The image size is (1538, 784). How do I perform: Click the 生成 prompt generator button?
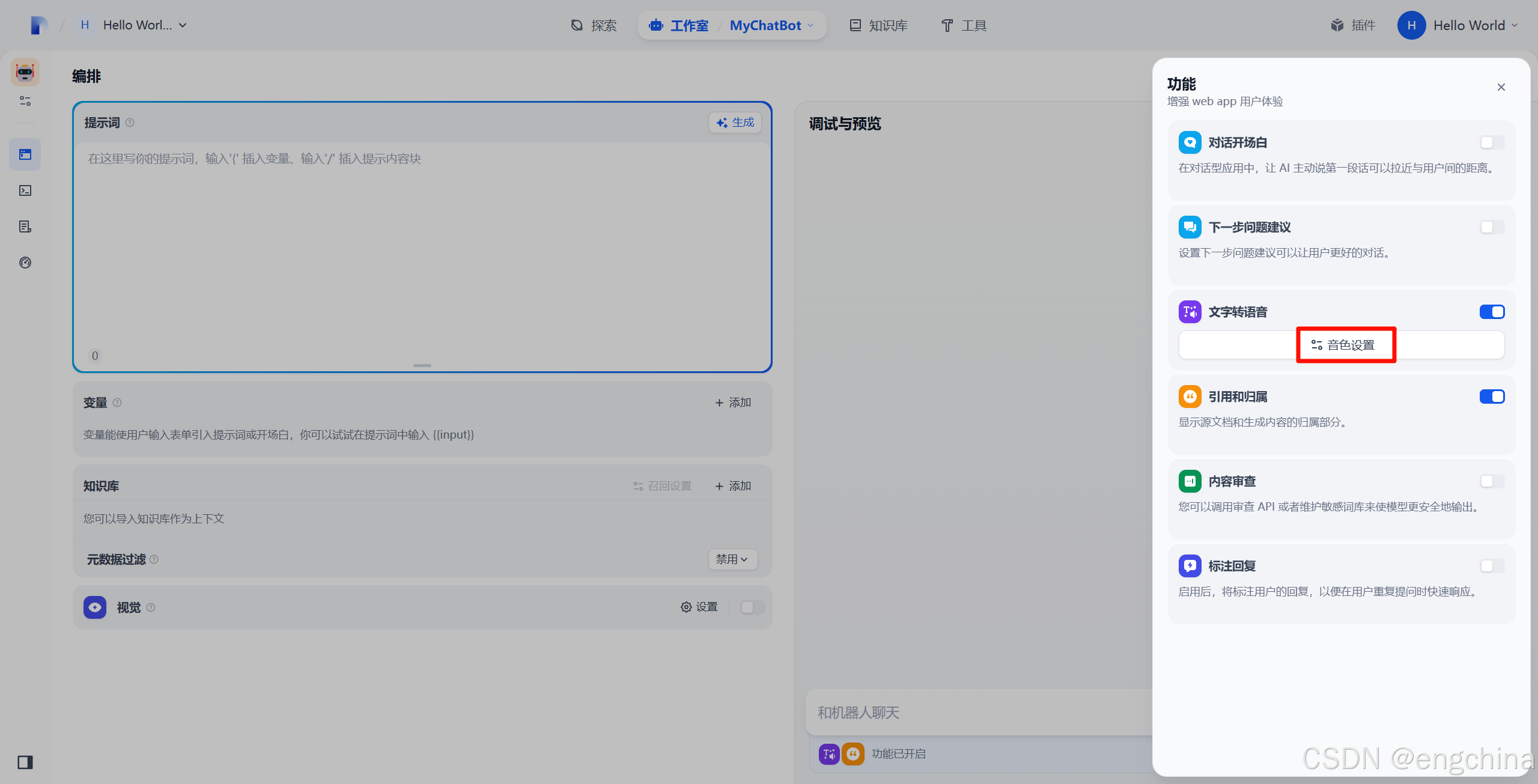coord(735,123)
